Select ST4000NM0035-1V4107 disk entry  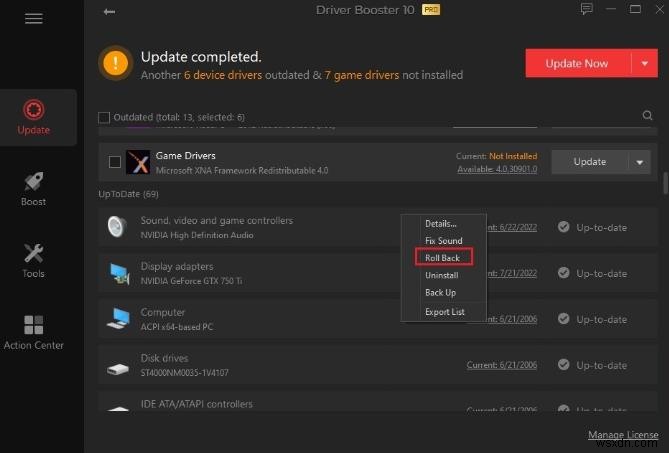[x=184, y=373]
